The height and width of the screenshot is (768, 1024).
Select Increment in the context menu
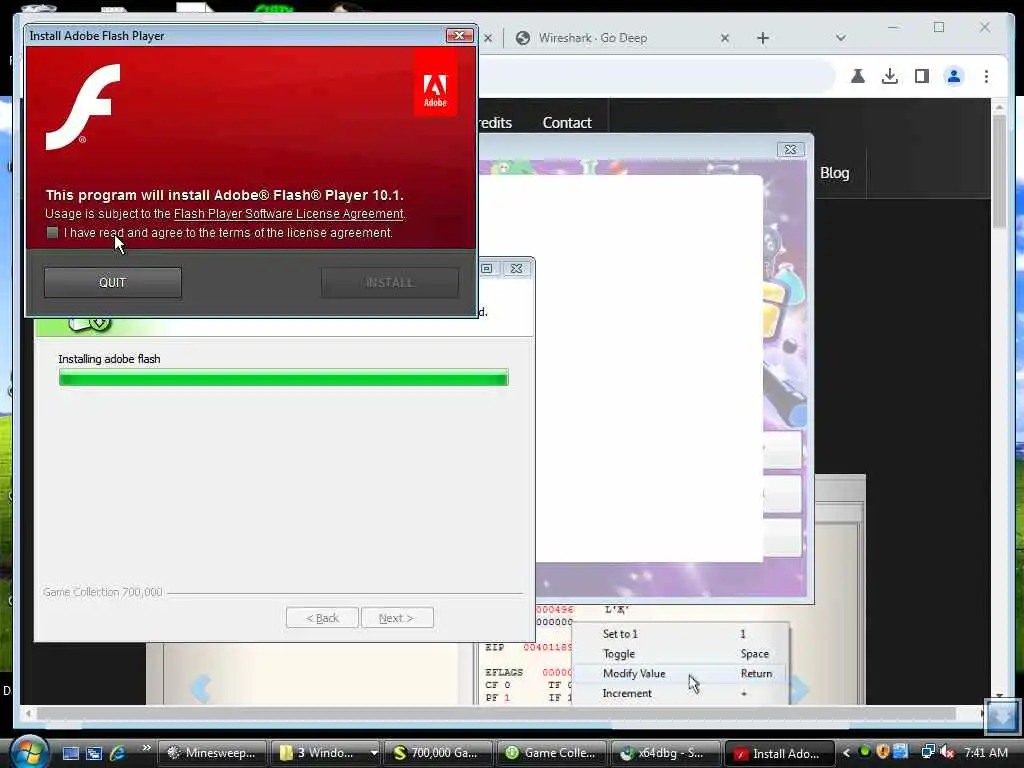coord(680,694)
